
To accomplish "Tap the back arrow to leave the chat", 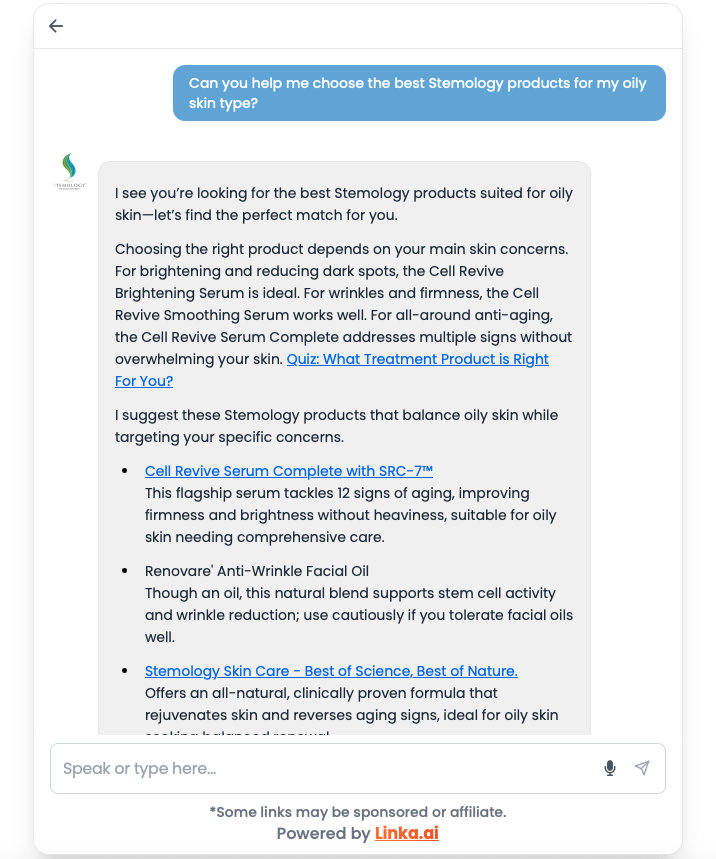I will pyautogui.click(x=55, y=26).
